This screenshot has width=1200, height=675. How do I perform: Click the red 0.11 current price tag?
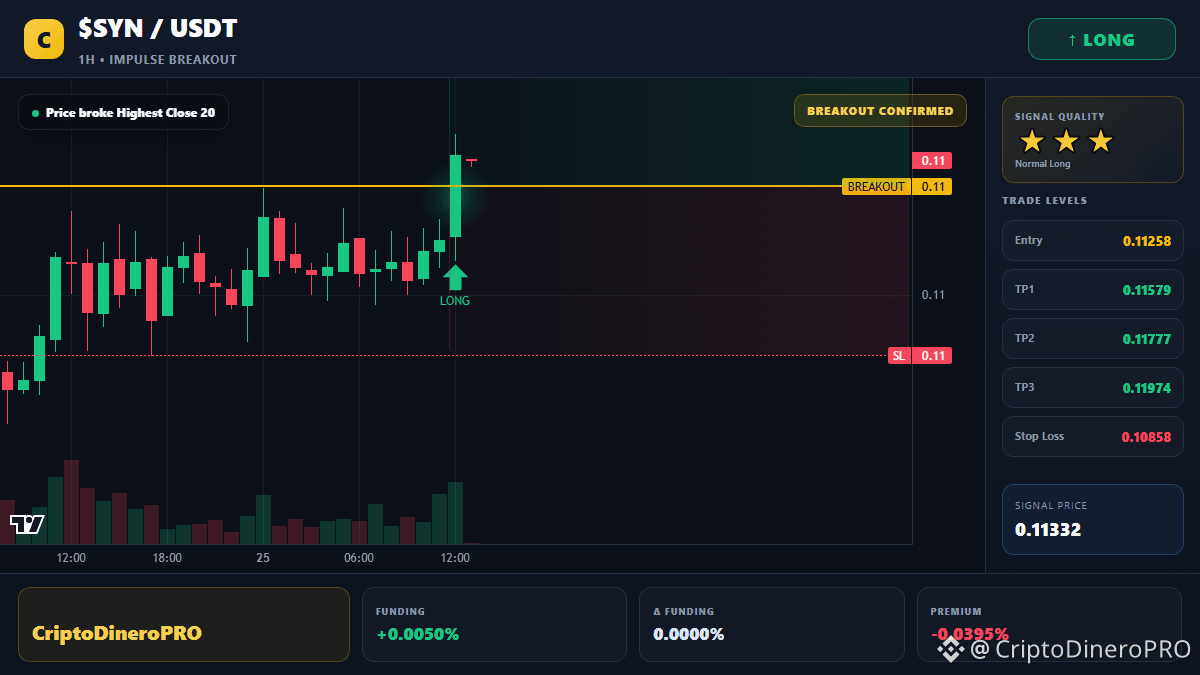click(x=932, y=161)
